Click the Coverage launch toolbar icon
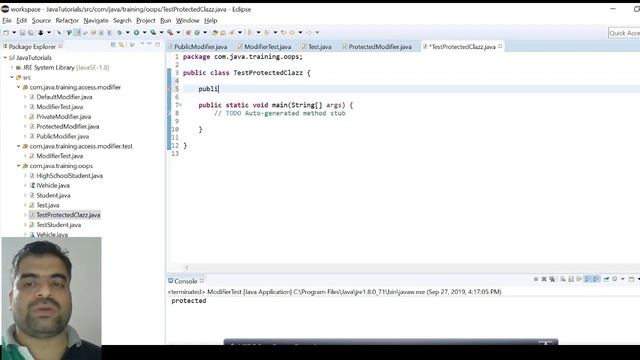640x360 pixels. click(153, 33)
